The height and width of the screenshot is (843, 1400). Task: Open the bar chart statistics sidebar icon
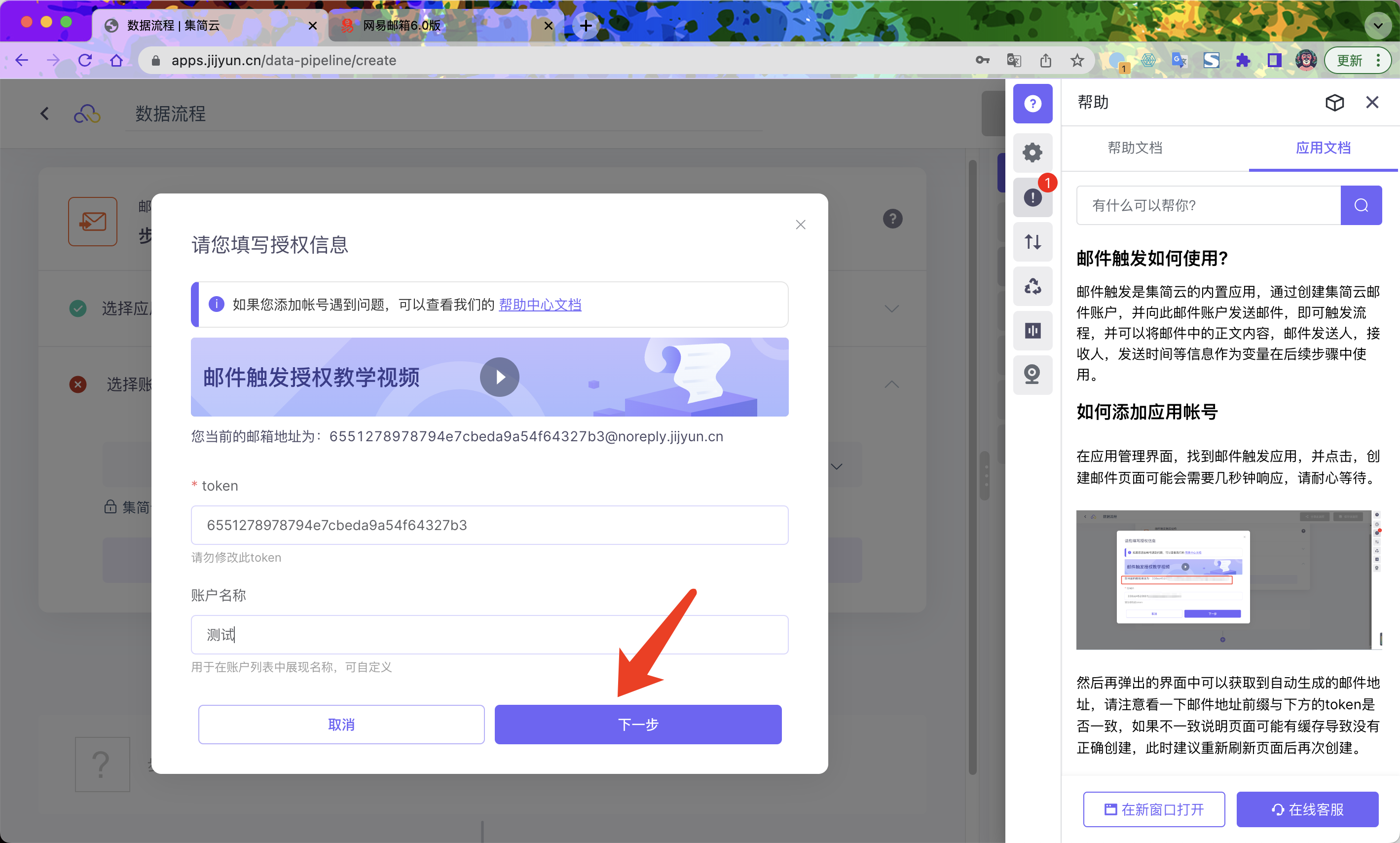click(1032, 330)
